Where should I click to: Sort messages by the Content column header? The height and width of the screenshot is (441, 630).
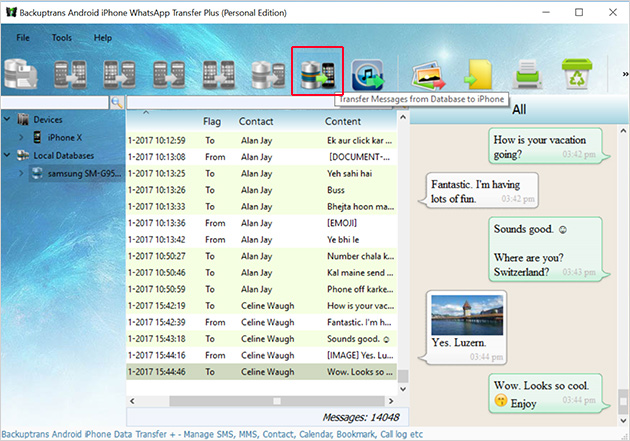(x=343, y=121)
